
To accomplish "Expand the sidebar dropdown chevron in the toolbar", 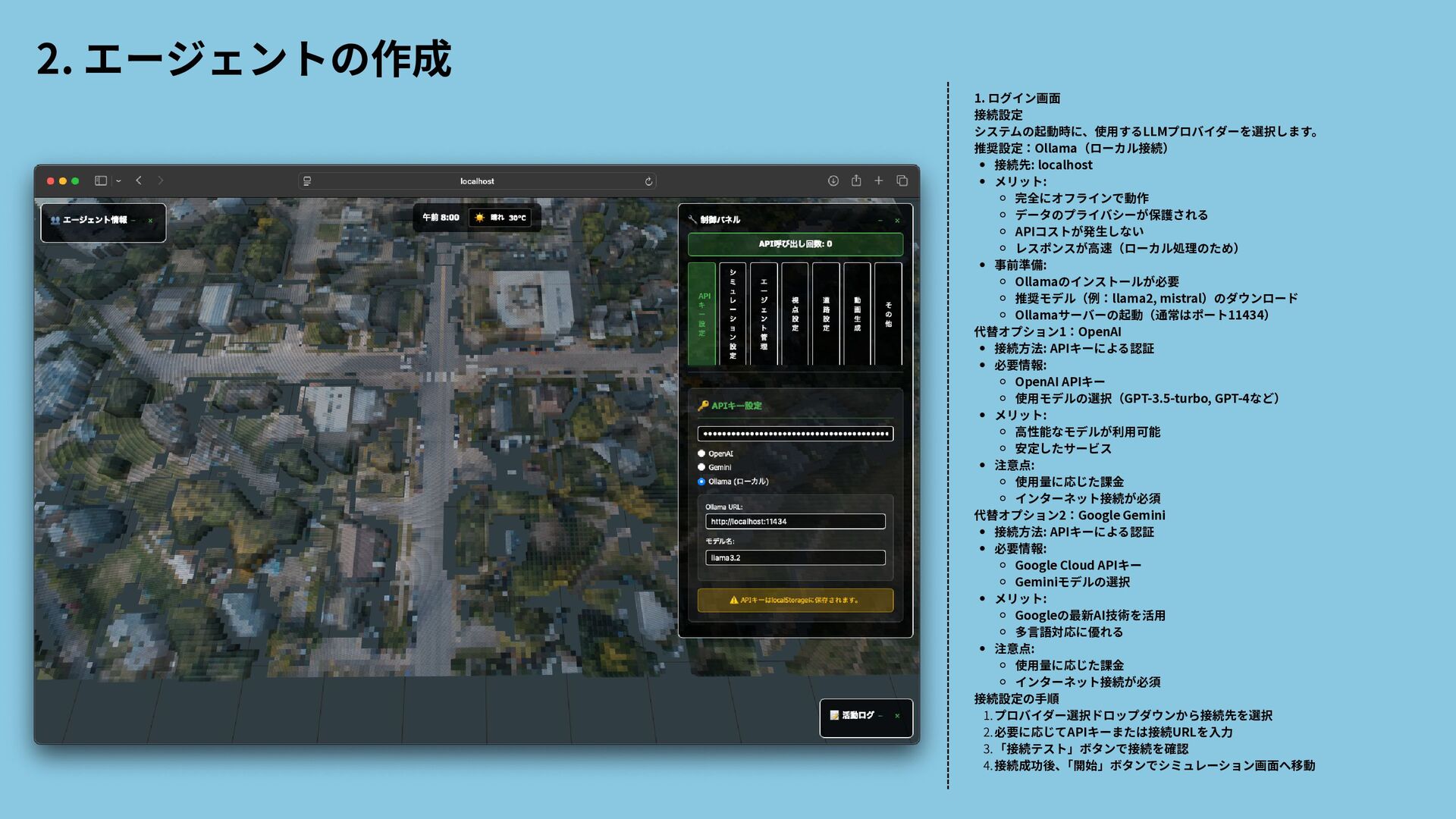I will pyautogui.click(x=118, y=181).
